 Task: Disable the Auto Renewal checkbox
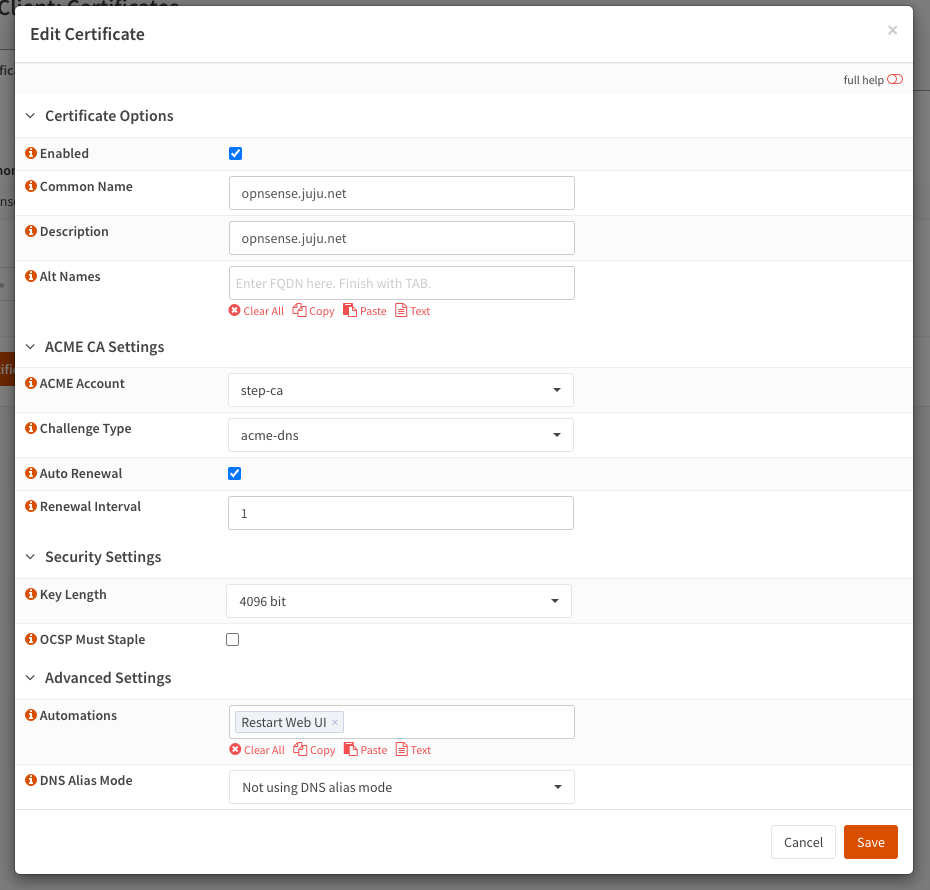(235, 474)
